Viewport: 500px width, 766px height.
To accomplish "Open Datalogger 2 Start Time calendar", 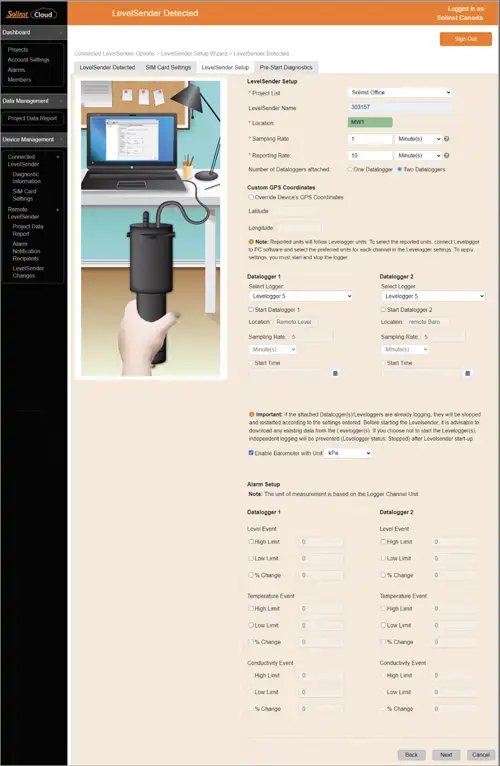I will (467, 373).
